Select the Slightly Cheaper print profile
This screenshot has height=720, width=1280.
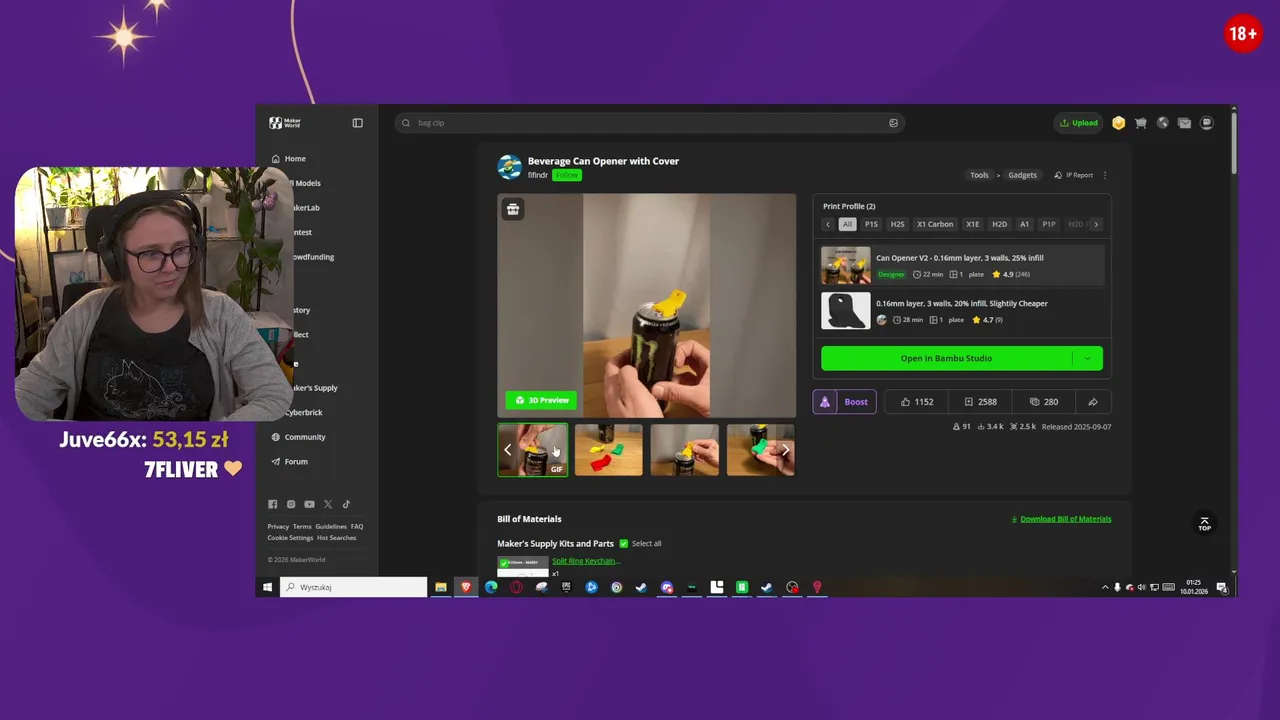click(x=962, y=311)
